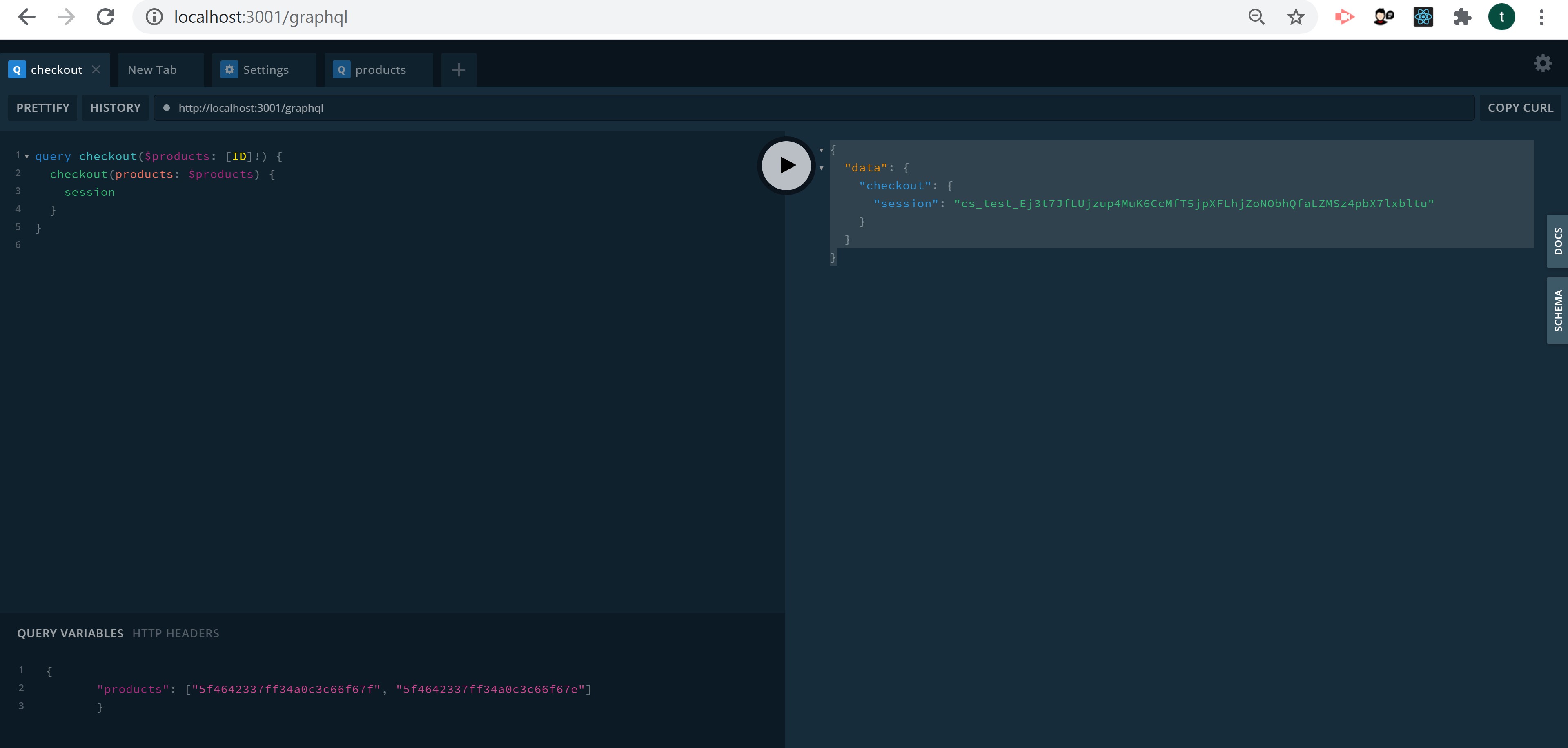Open GraphQL Playground settings gear icon
1568x748 pixels.
(x=1542, y=63)
